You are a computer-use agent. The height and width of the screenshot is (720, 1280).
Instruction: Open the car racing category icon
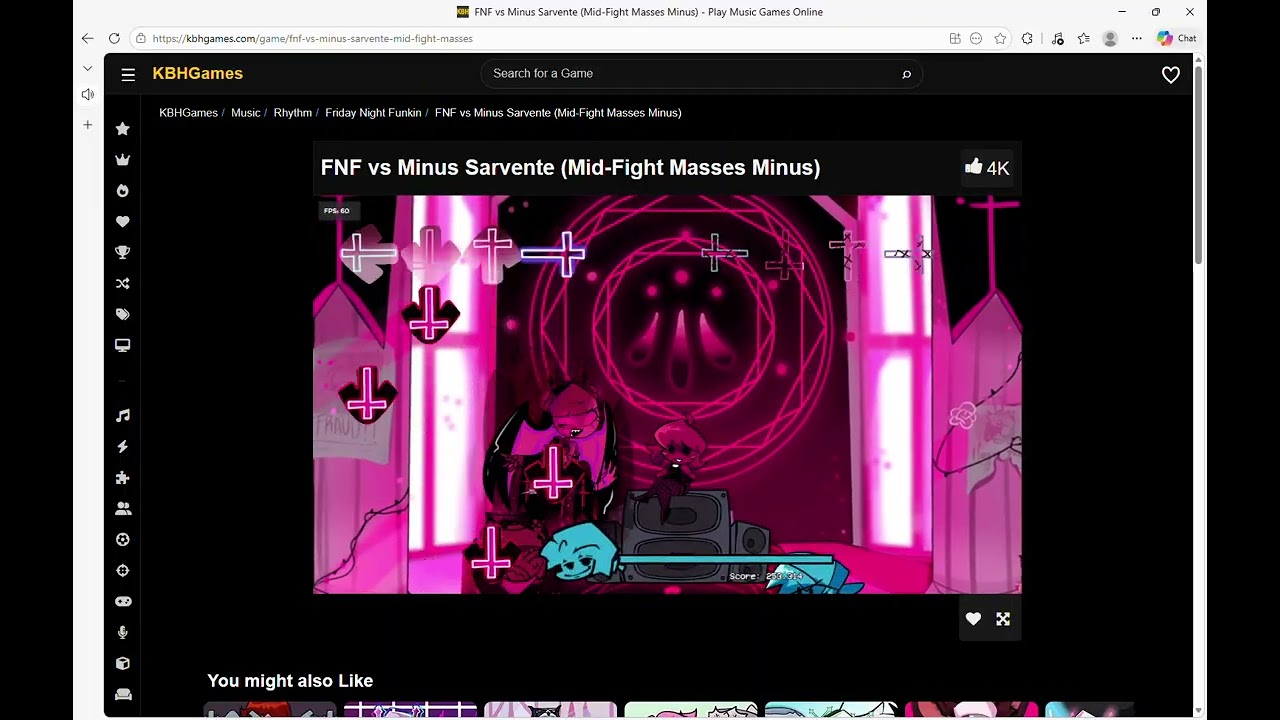pyautogui.click(x=123, y=694)
